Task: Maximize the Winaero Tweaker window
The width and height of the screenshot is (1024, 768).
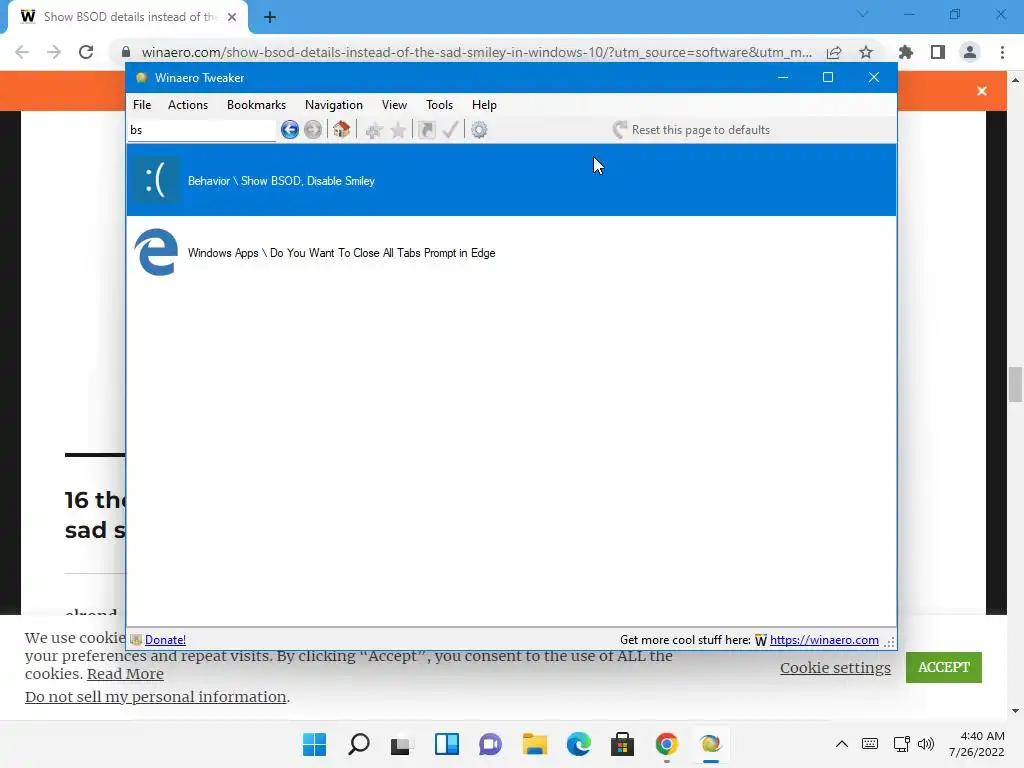Action: tap(827, 77)
